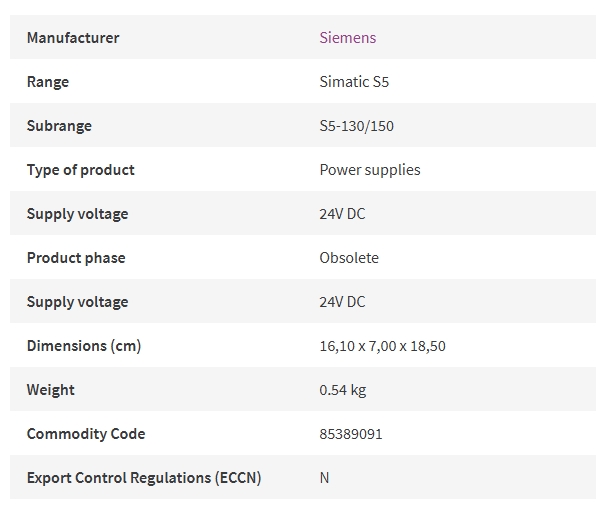Screen dimensions: 603x510
Task: Click the Range label
Action: pyautogui.click(x=48, y=82)
